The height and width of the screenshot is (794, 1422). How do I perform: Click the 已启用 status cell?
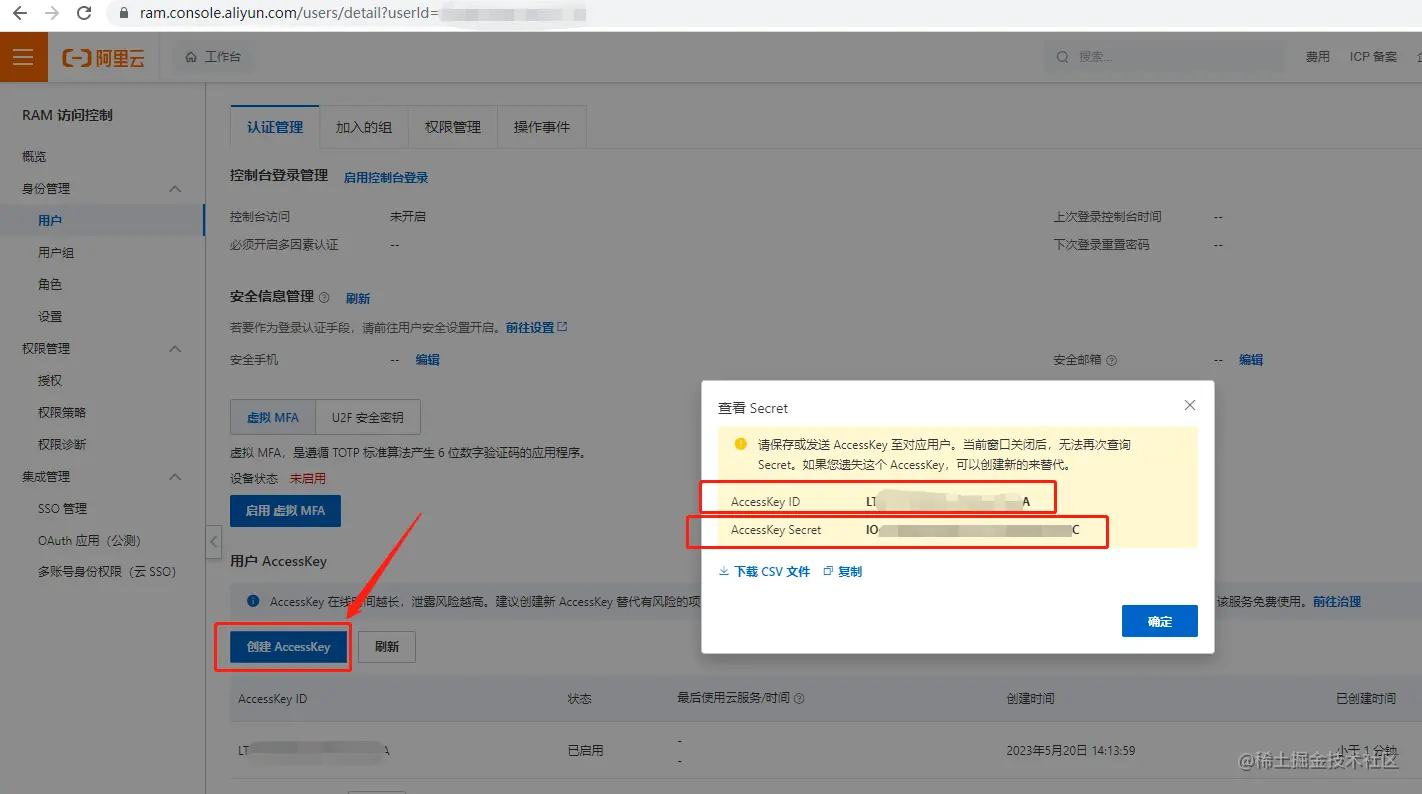click(585, 751)
